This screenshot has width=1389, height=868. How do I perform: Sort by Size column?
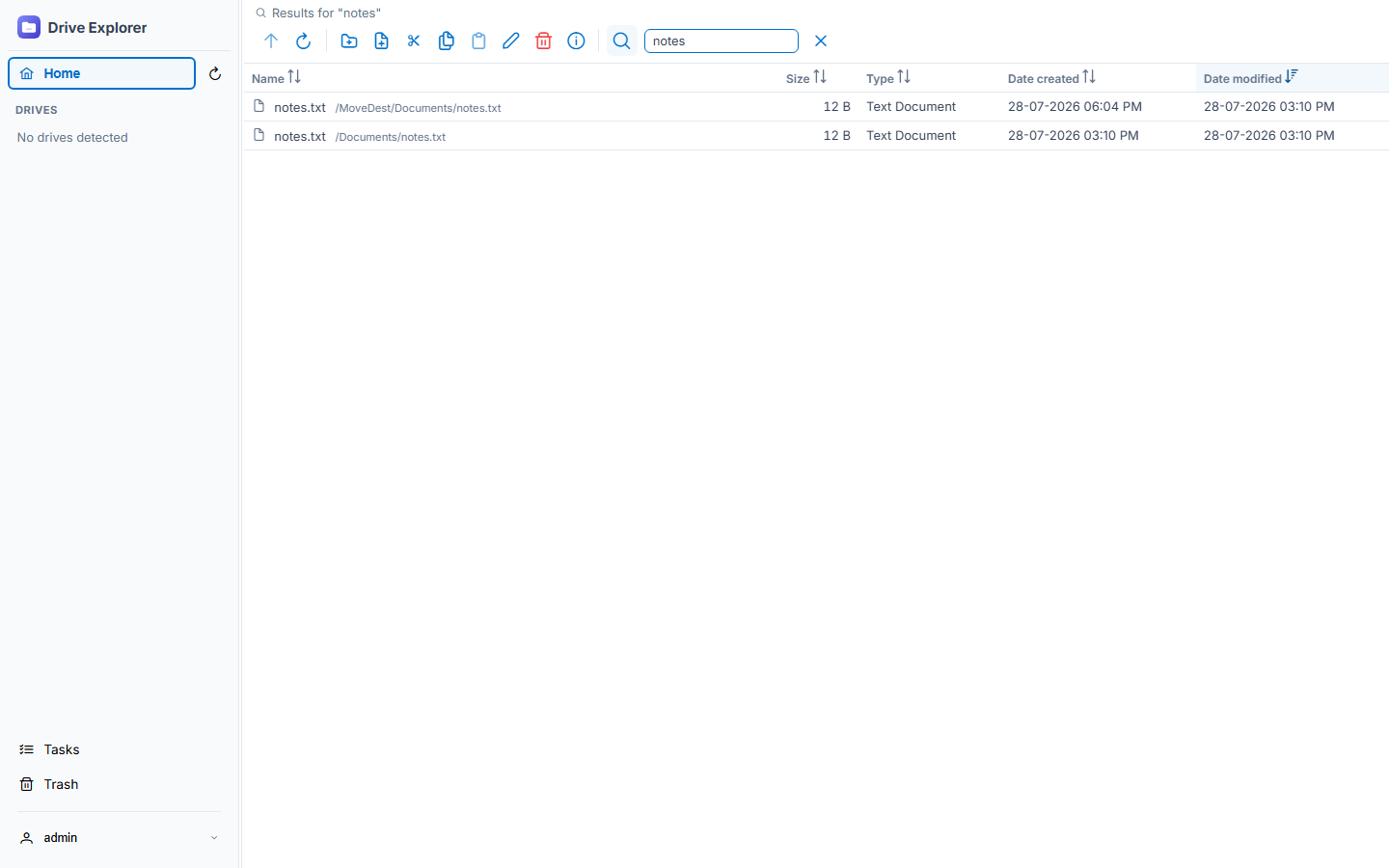(x=806, y=78)
